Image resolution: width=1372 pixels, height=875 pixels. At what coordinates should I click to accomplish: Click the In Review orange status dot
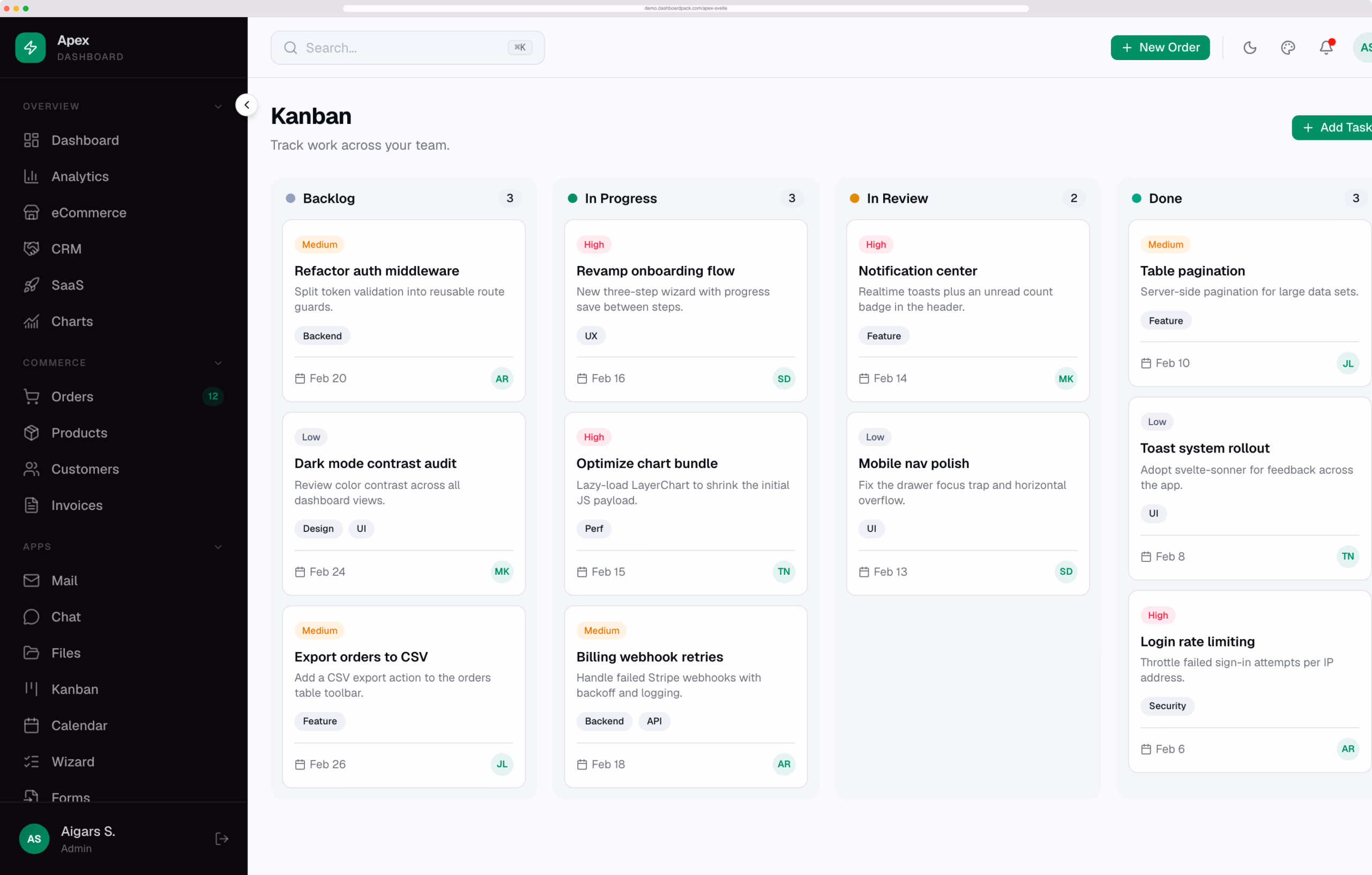854,198
